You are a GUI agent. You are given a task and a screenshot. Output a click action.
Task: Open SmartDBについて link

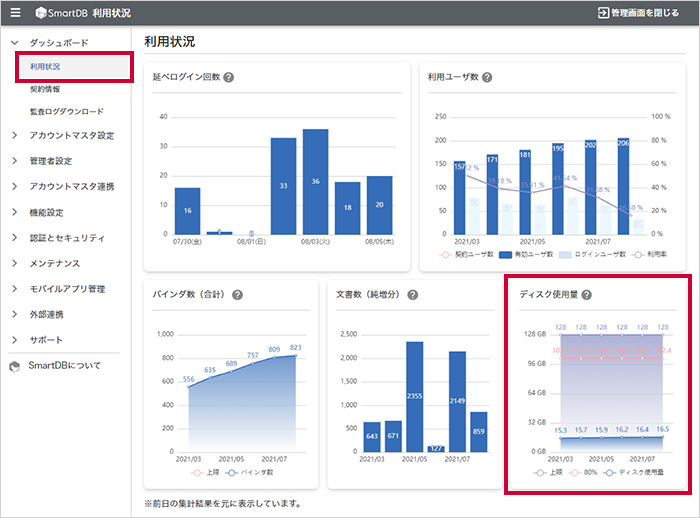(x=65, y=365)
